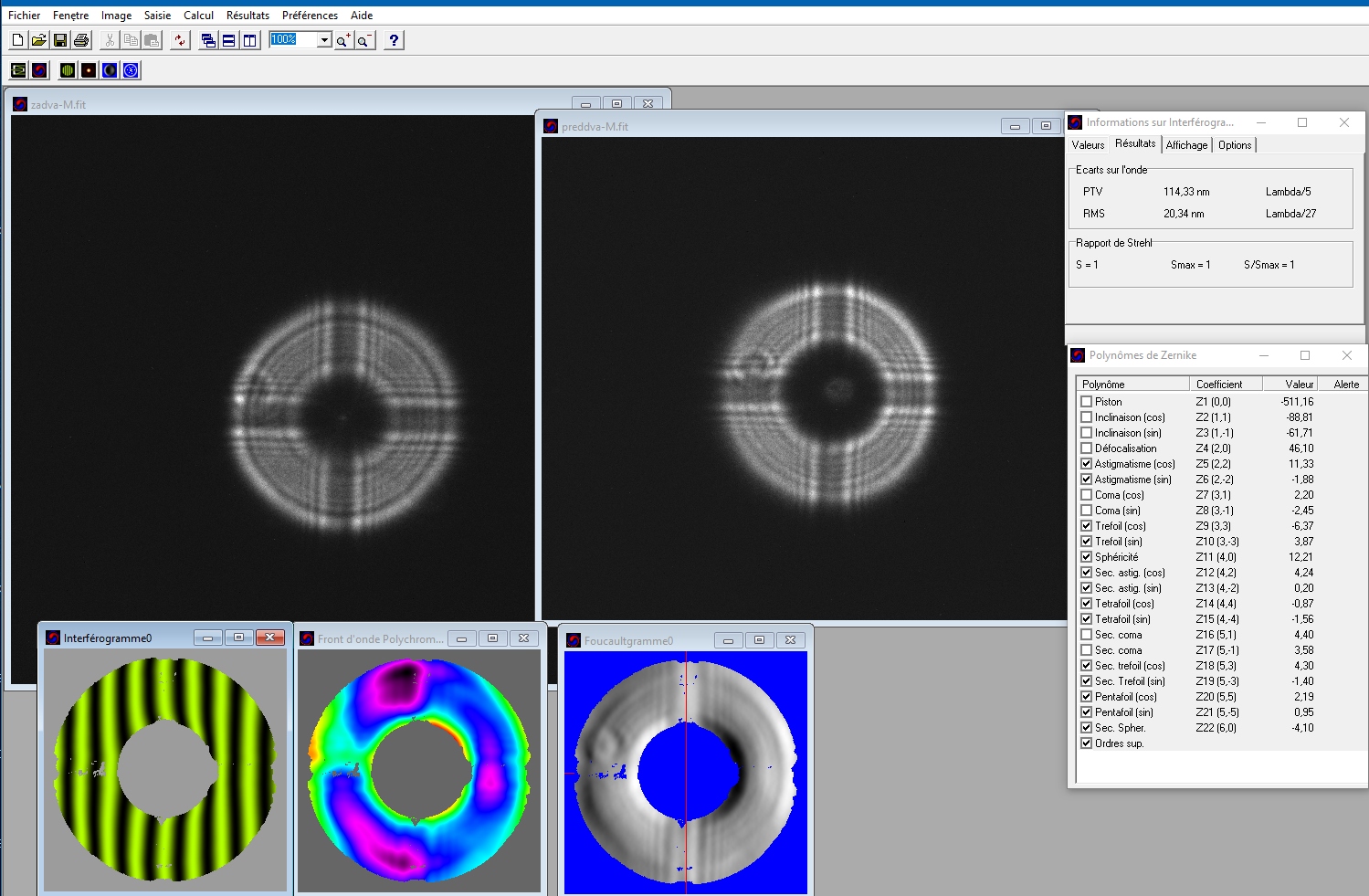Image resolution: width=1369 pixels, height=896 pixels.
Task: Click the Zoom in magnifier icon
Action: tap(343, 40)
